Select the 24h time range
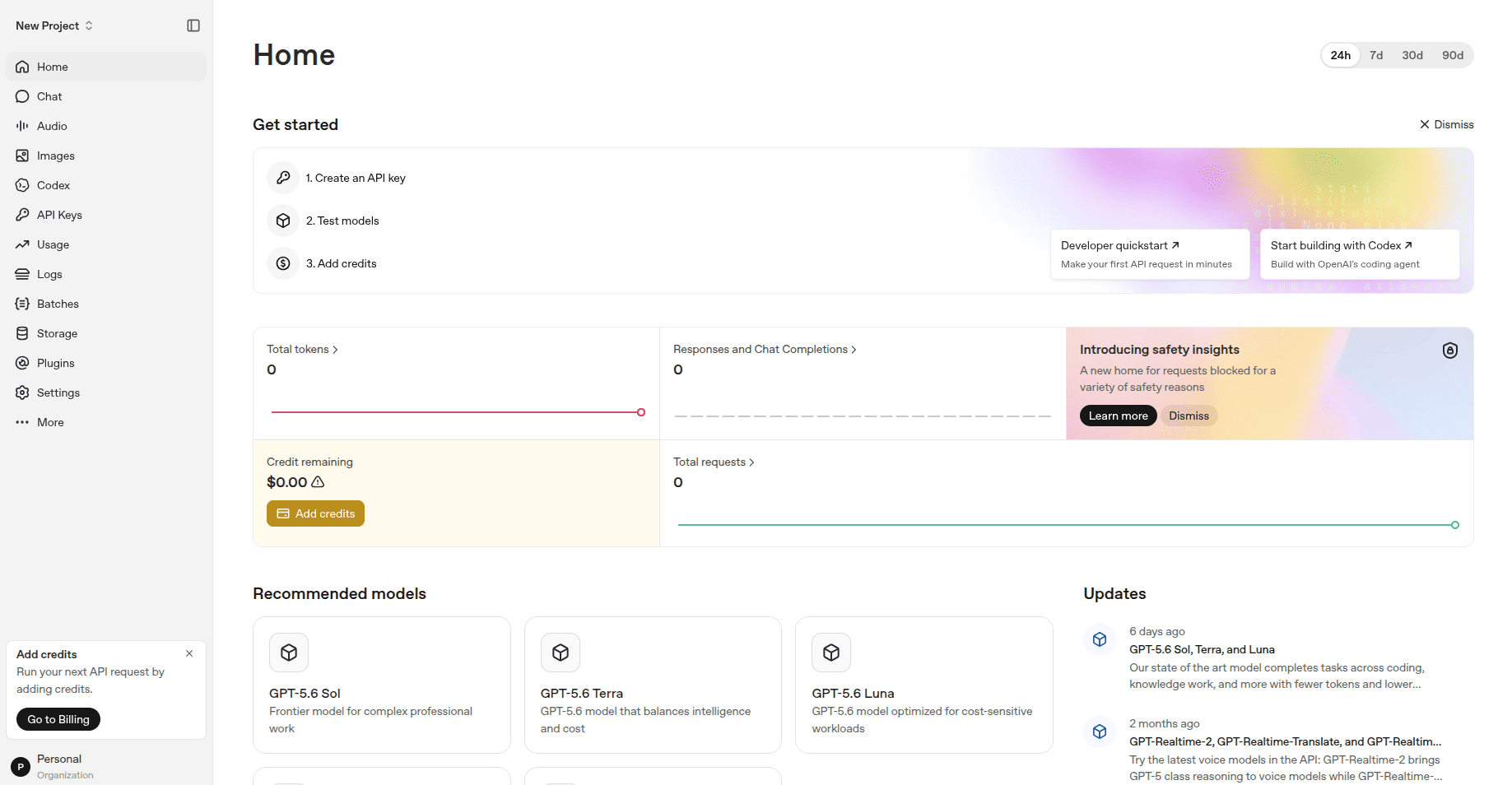 click(x=1341, y=55)
